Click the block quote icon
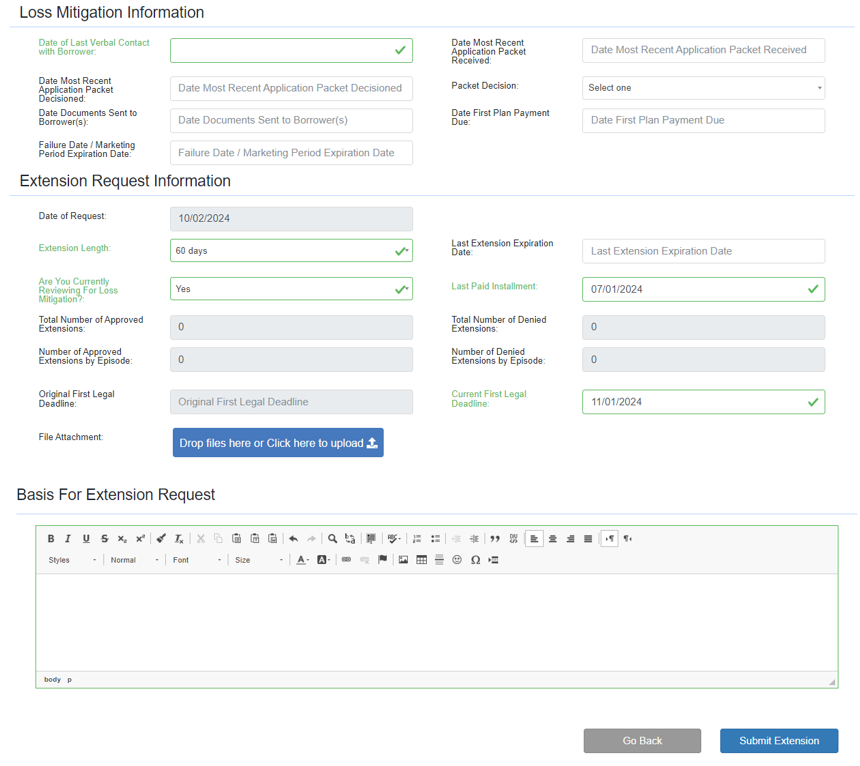860x766 pixels. pyautogui.click(x=495, y=539)
